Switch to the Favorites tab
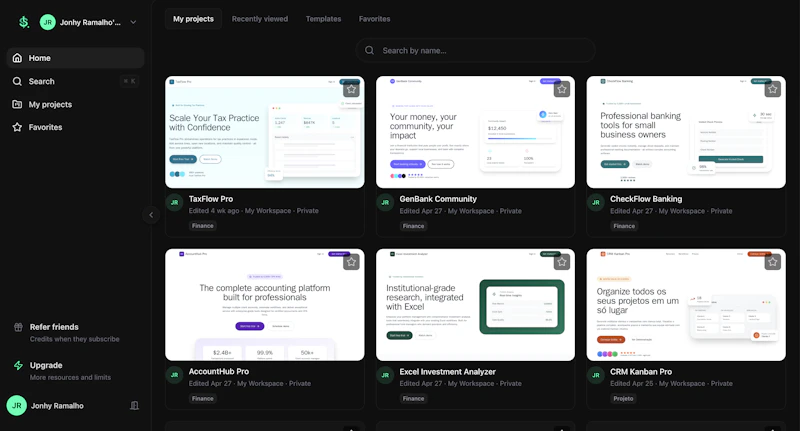 [374, 19]
